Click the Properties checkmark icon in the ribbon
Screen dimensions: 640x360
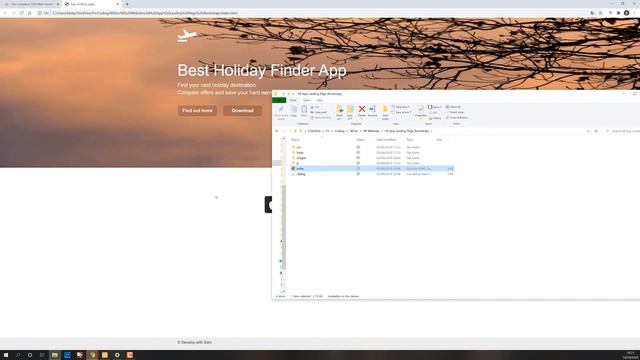420,109
